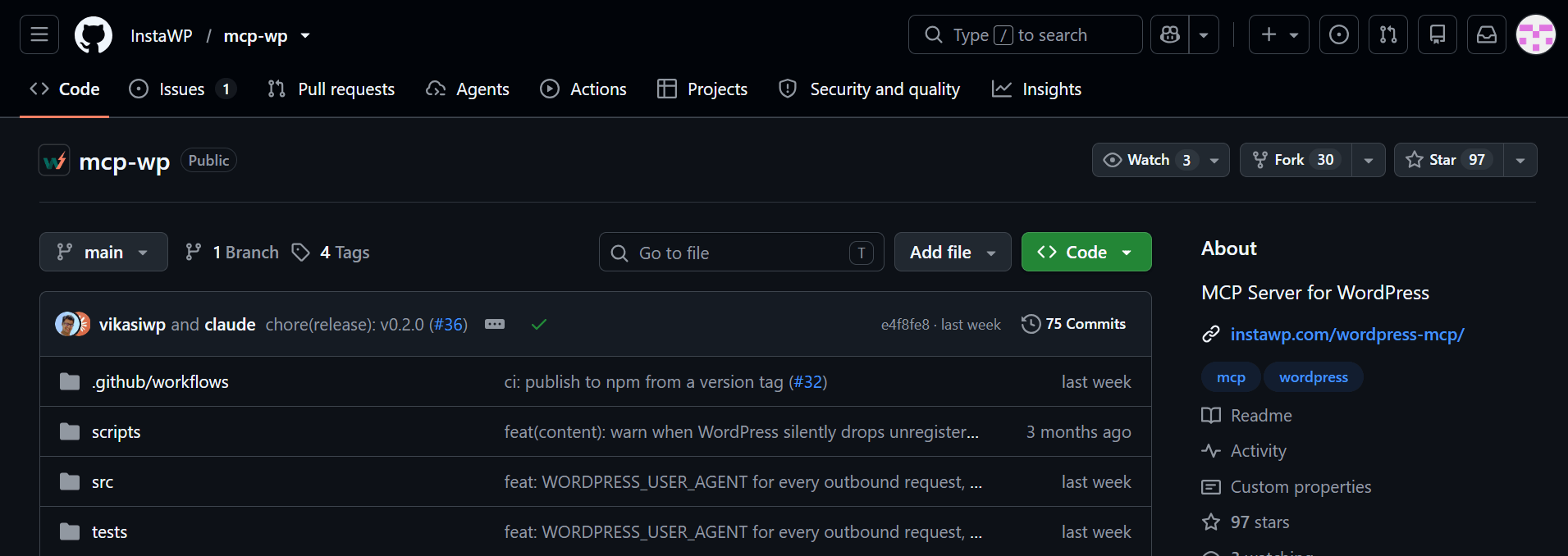Click the vikasiwp author link

(x=132, y=325)
